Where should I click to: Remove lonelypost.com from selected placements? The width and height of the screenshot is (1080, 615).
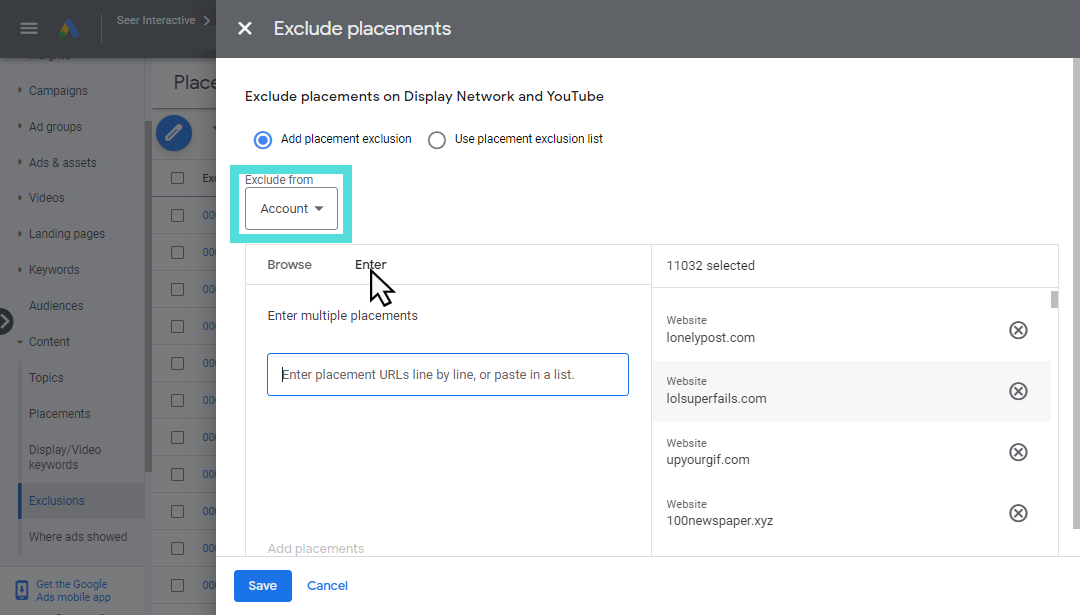coord(1018,329)
